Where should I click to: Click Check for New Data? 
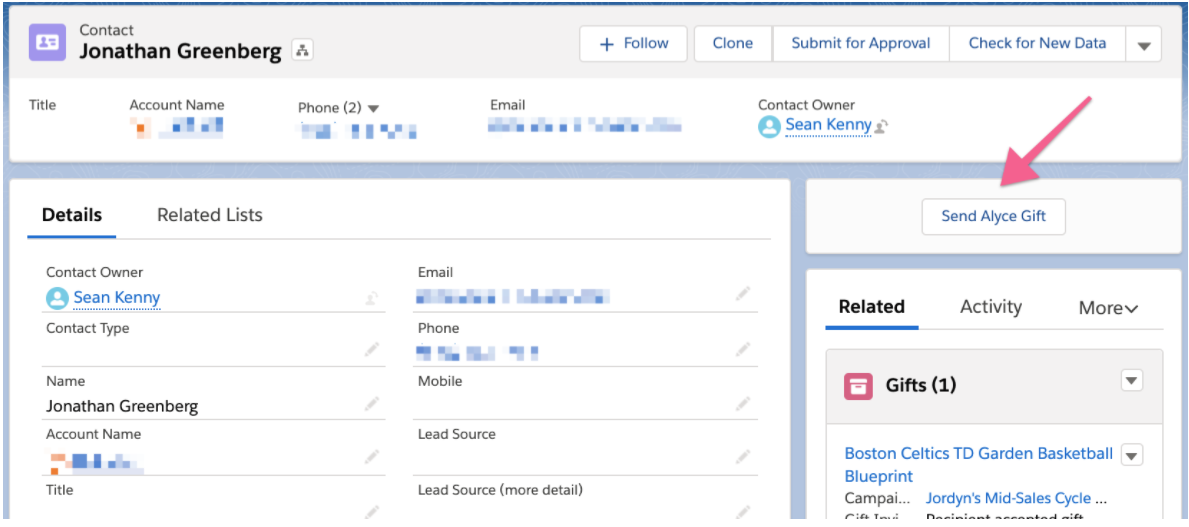pyautogui.click(x=1037, y=43)
